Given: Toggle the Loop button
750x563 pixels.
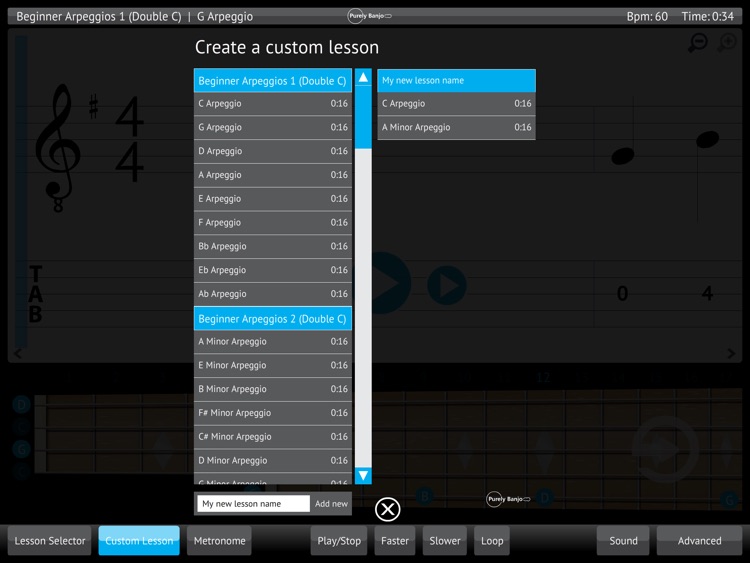Looking at the screenshot, I should [x=492, y=541].
